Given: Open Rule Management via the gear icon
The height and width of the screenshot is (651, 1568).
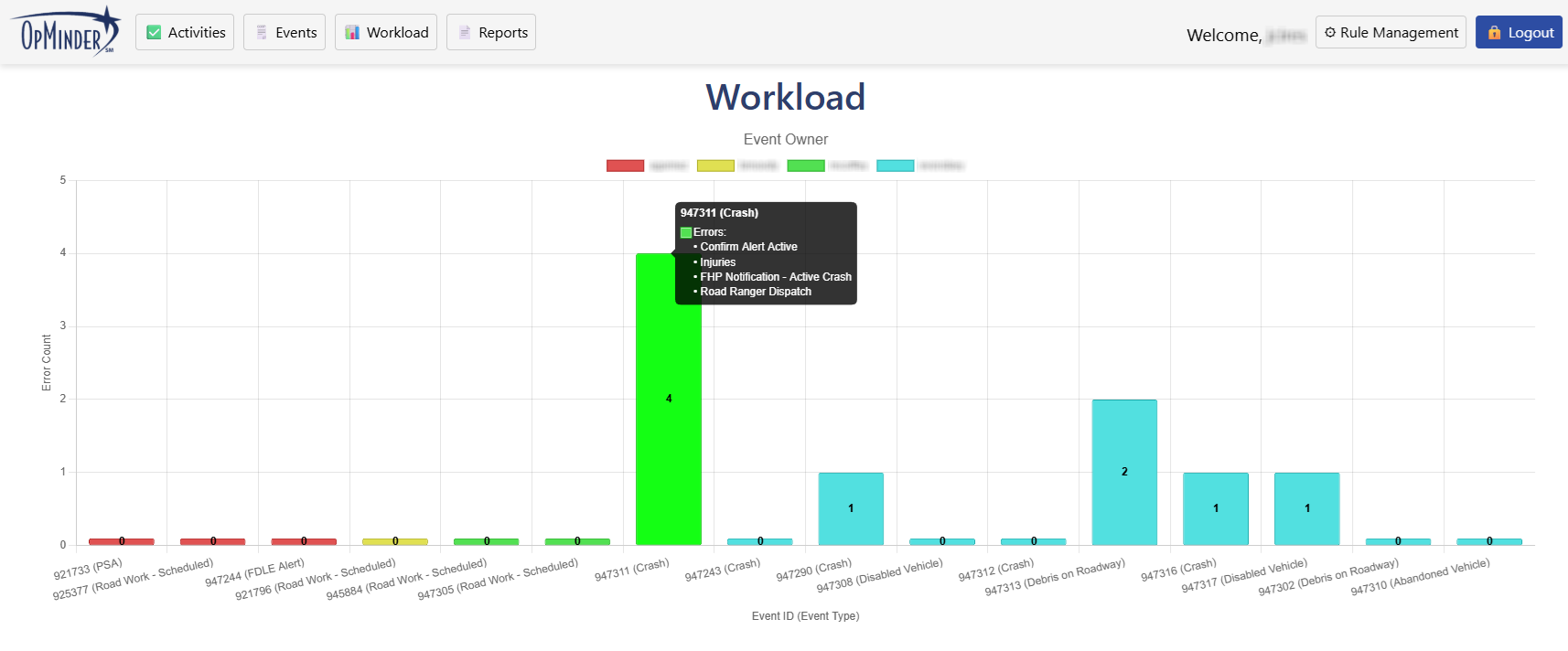Looking at the screenshot, I should (1330, 33).
